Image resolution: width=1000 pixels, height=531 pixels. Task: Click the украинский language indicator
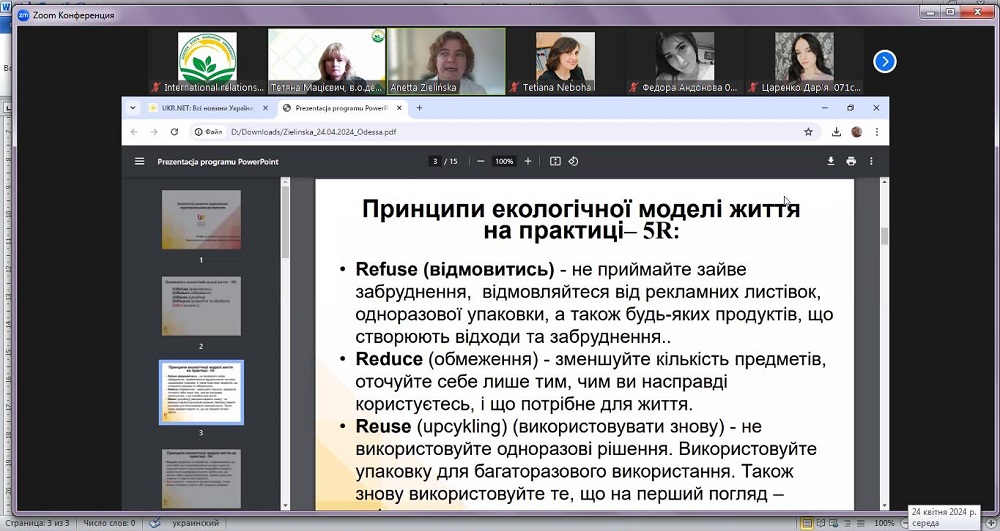196,523
